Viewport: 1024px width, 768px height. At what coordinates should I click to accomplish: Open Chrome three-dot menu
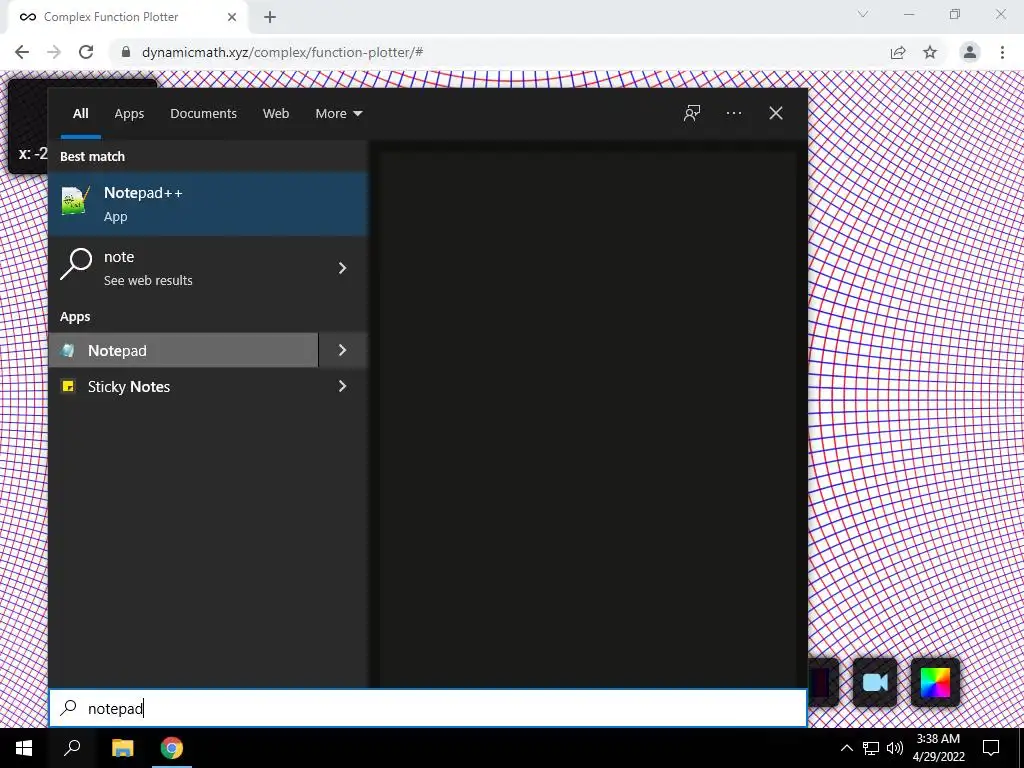pos(1002,52)
